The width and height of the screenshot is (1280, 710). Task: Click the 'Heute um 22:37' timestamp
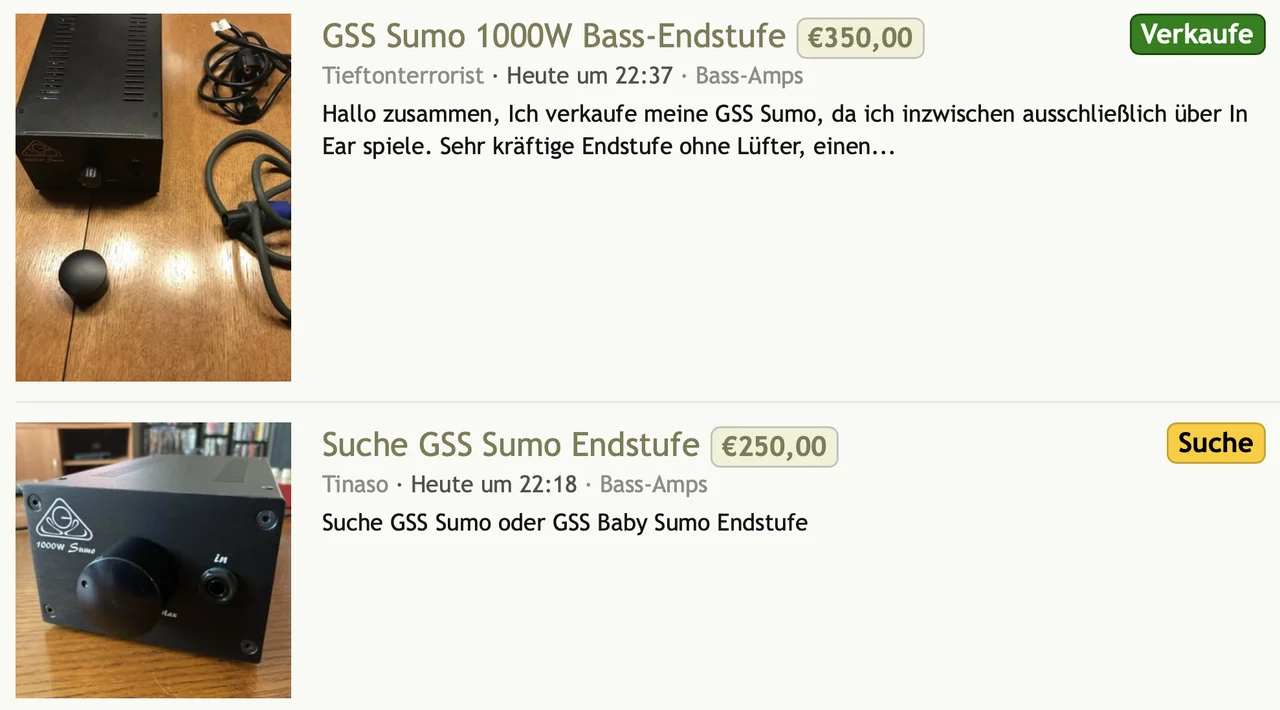tap(589, 76)
